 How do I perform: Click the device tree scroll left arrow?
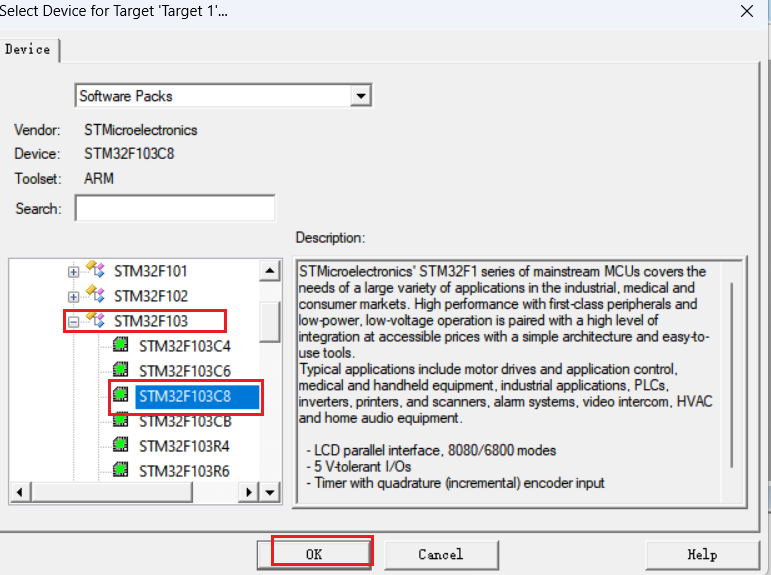(x=20, y=492)
